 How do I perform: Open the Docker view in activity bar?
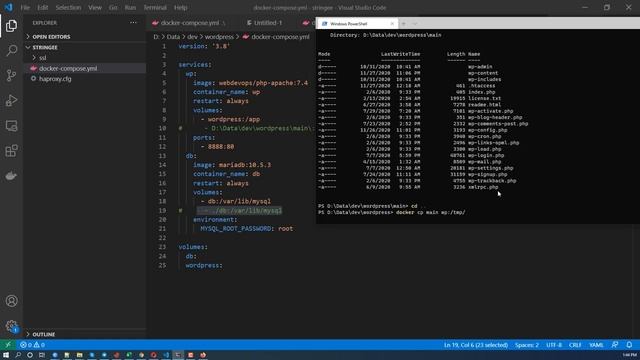coord(11,176)
